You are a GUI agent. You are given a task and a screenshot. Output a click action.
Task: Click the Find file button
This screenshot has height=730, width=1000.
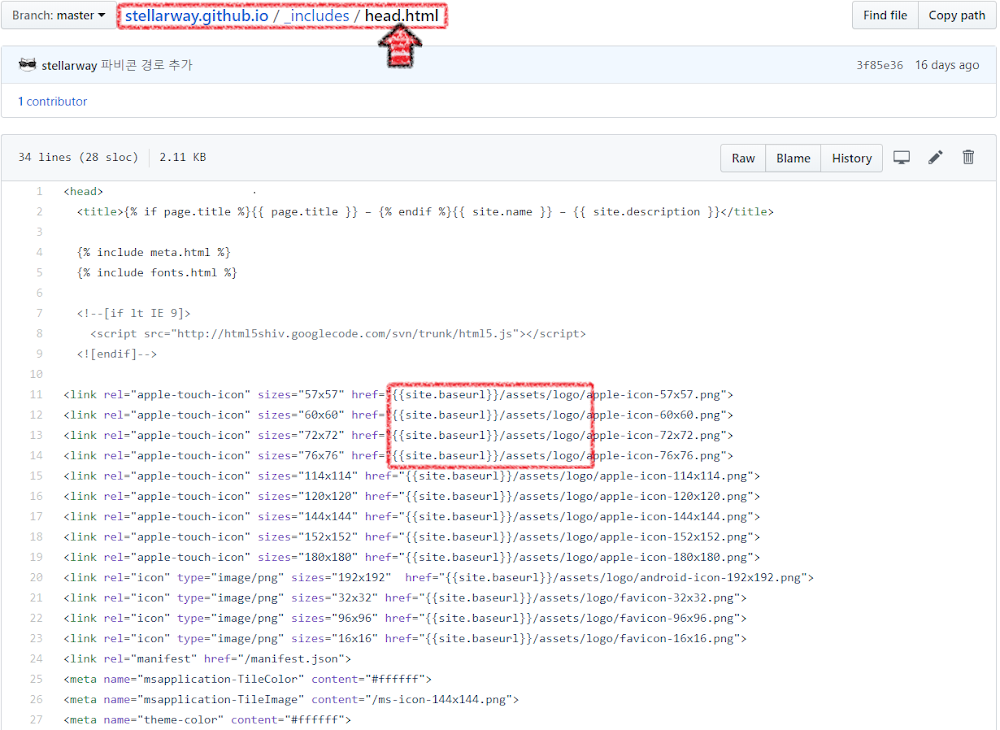click(885, 15)
